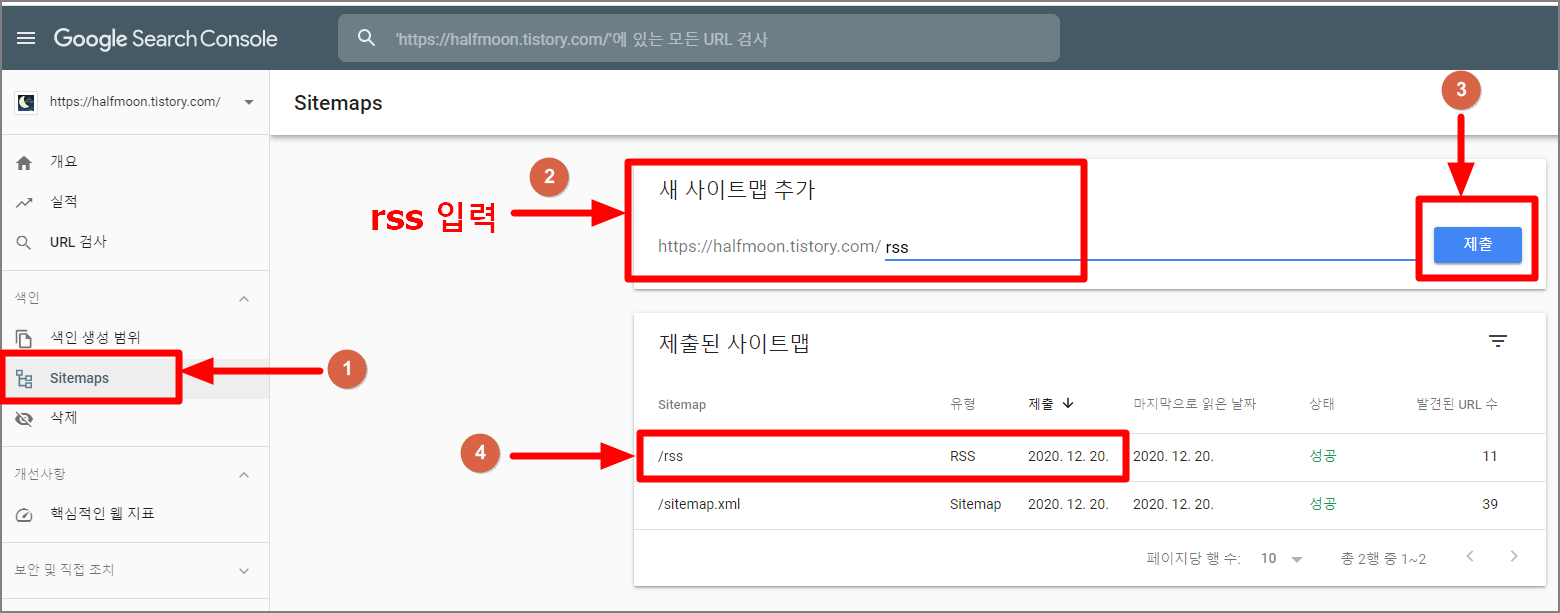Click the sitemap tree icon in sidebar
Image resolution: width=1560 pixels, height=613 pixels.
(x=25, y=378)
